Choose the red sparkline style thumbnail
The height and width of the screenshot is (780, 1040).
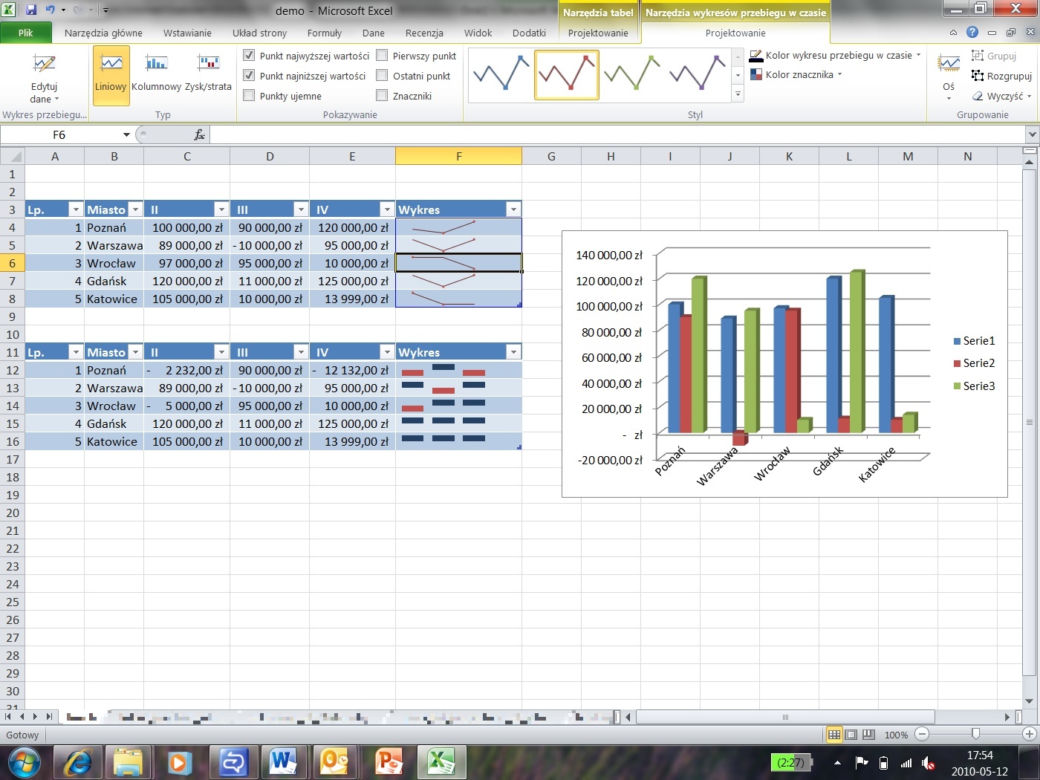click(566, 74)
